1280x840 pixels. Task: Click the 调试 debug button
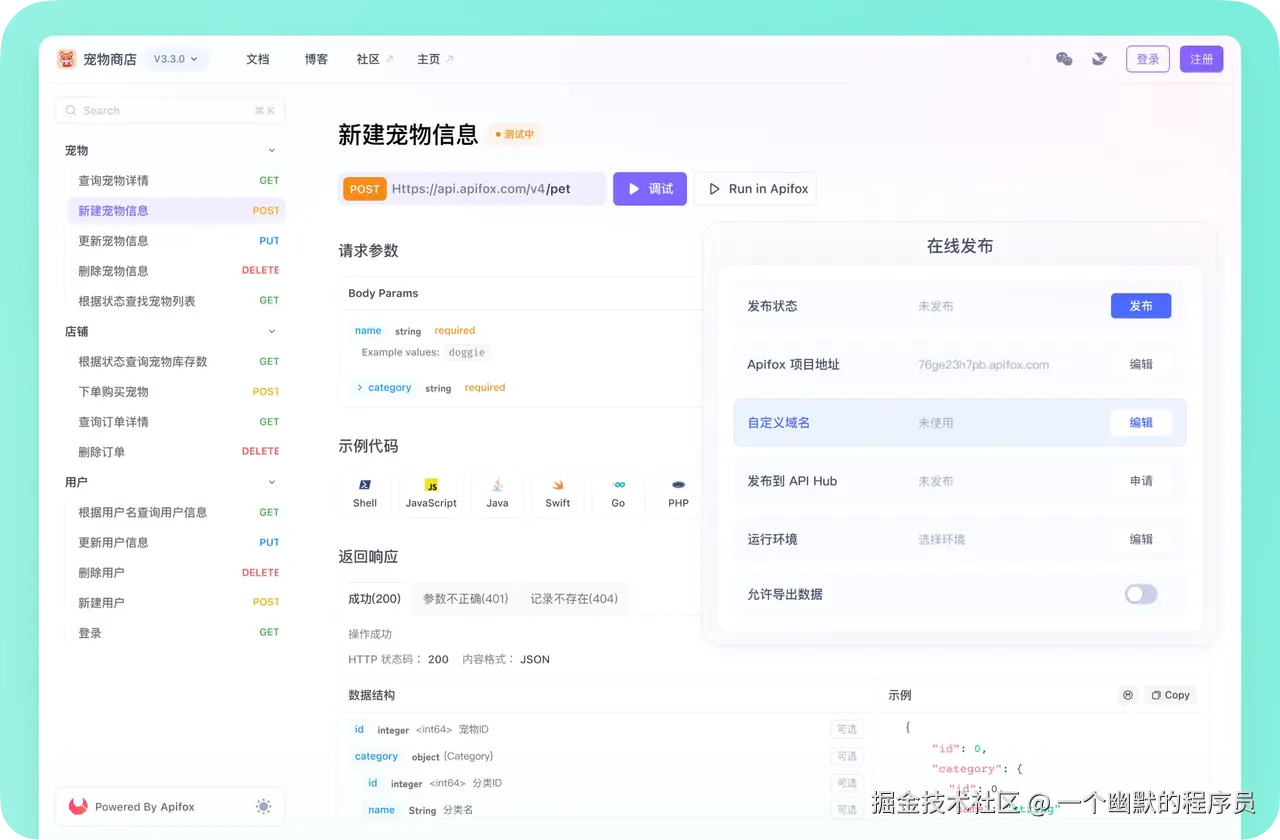point(649,188)
